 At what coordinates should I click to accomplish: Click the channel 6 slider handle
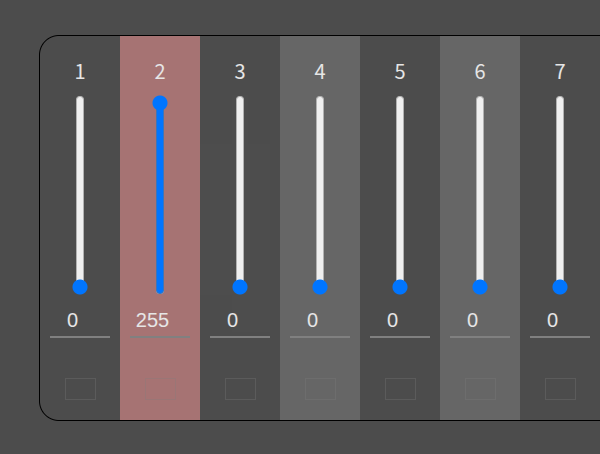click(480, 287)
